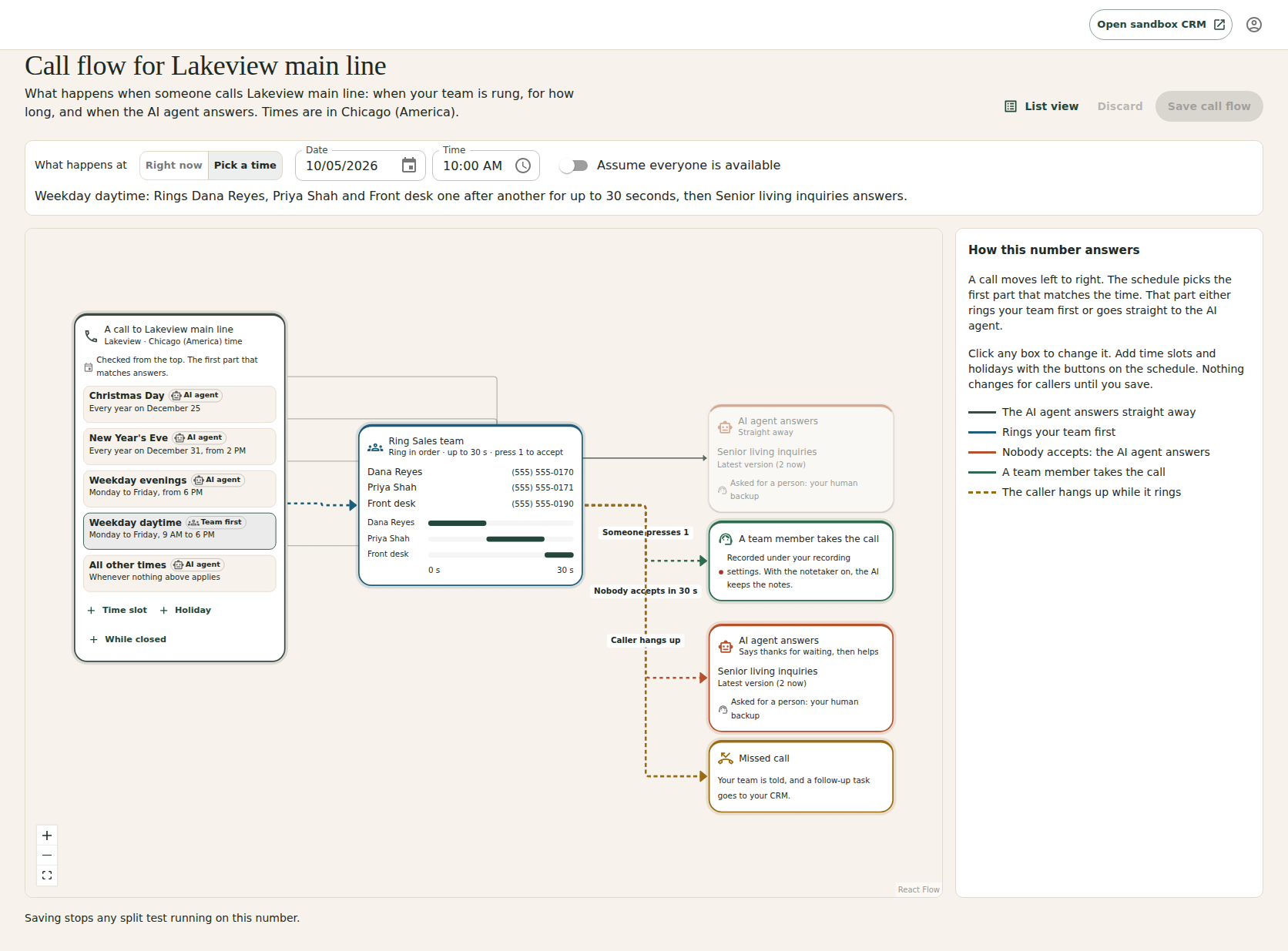Open the date picker calendar icon
This screenshot has width=1288, height=951.
(409, 166)
